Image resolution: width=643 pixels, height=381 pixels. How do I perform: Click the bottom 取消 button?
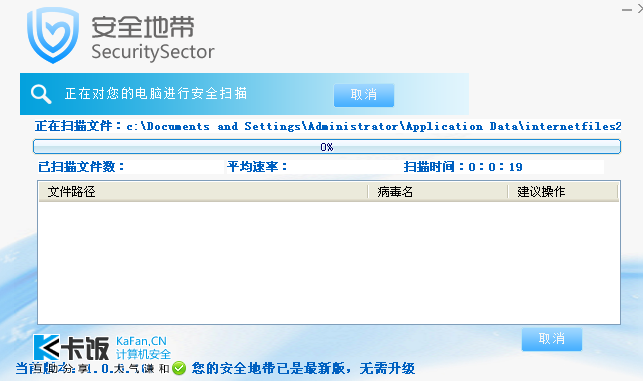point(552,339)
